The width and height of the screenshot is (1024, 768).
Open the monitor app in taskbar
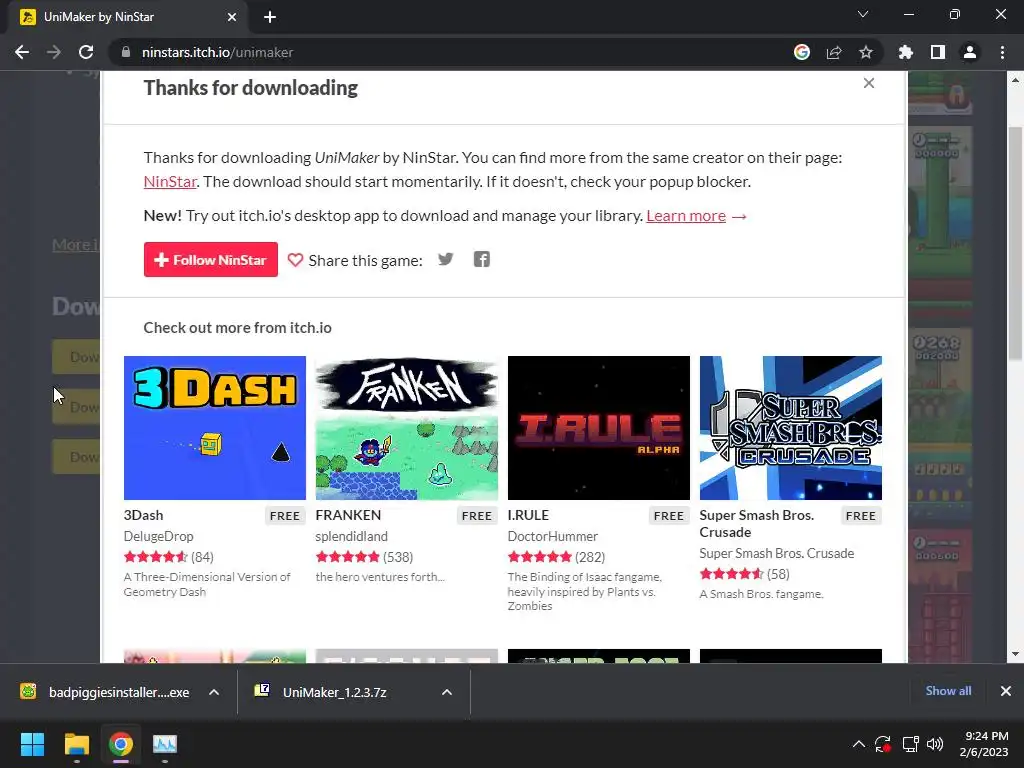click(165, 744)
